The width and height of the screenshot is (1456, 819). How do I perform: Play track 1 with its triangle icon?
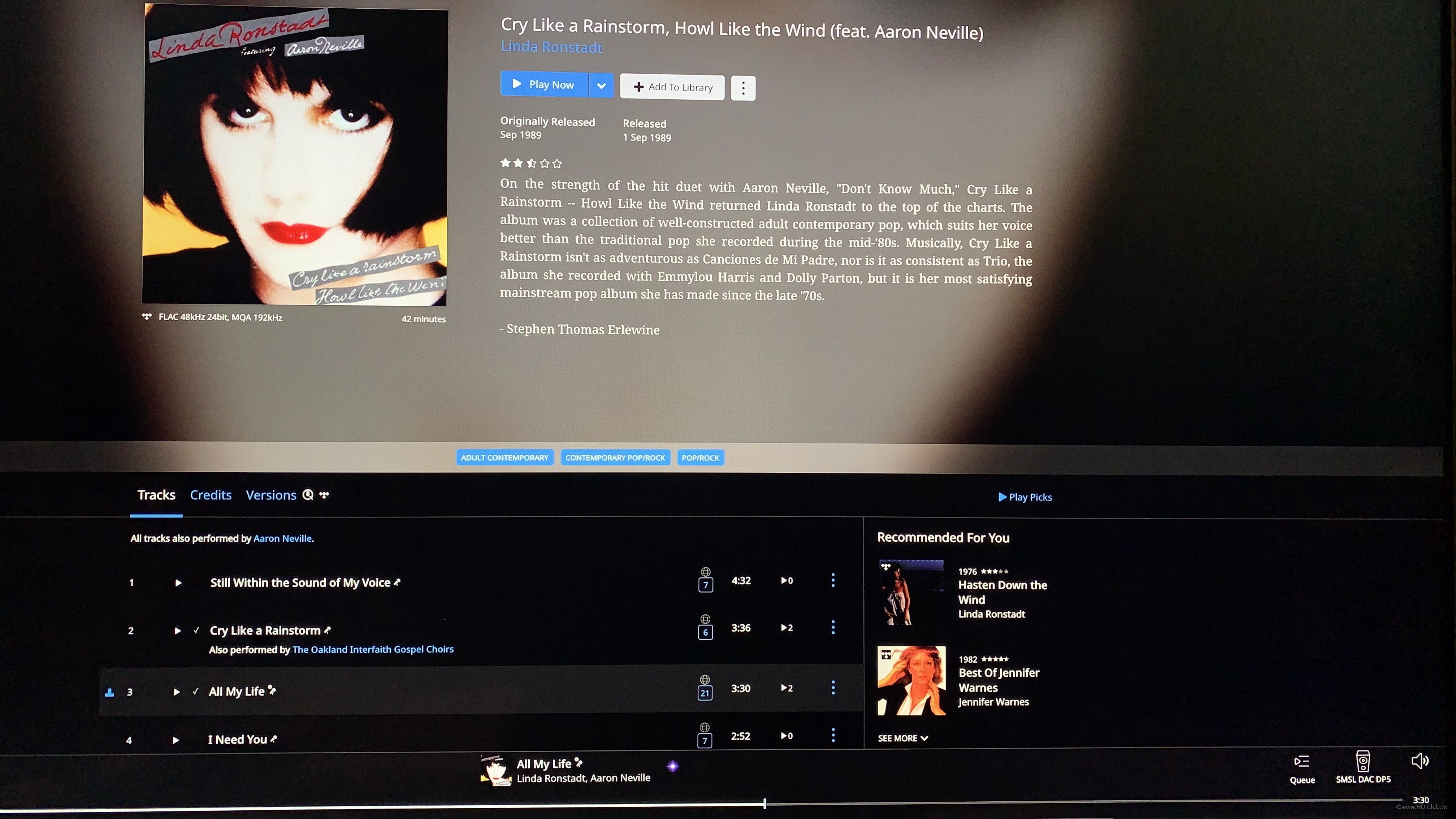point(178,583)
